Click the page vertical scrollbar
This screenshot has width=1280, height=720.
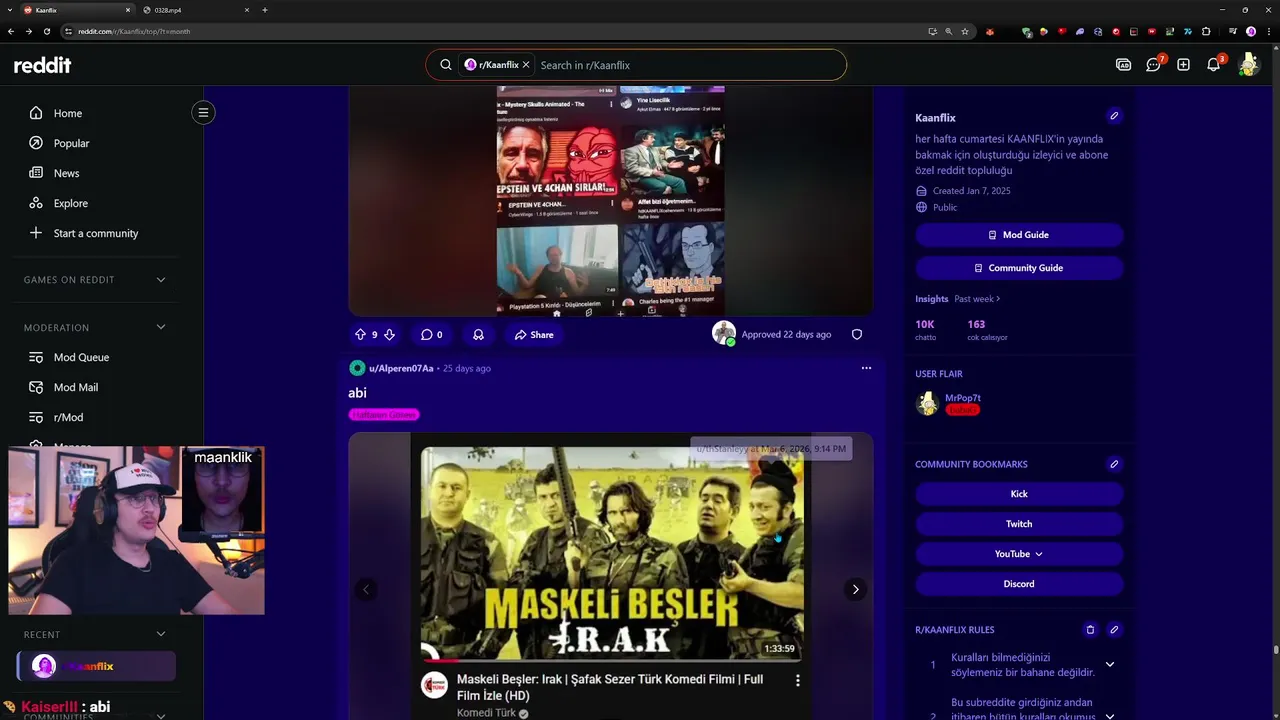click(1275, 650)
